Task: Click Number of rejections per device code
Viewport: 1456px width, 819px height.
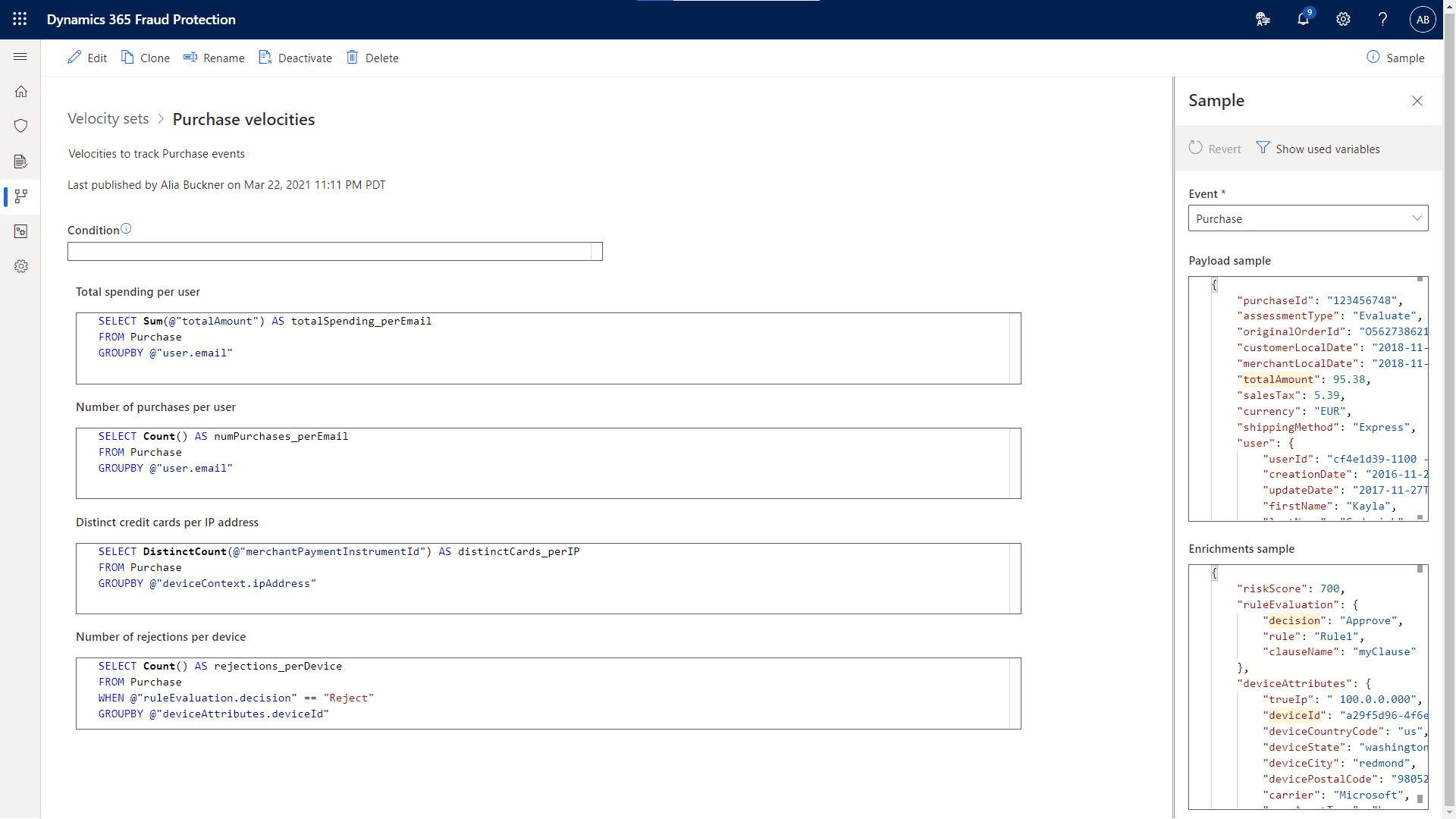Action: 548,693
